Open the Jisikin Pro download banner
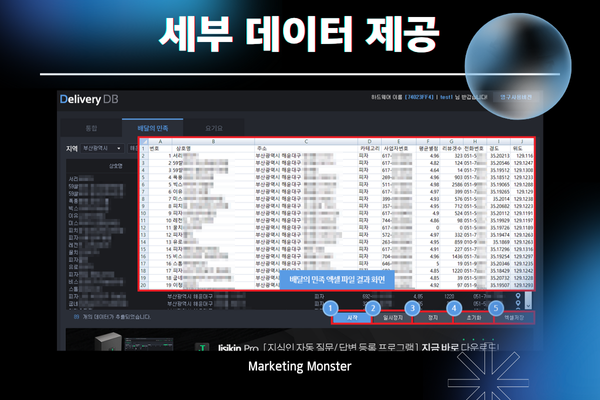This screenshot has width=600, height=400. [300, 341]
